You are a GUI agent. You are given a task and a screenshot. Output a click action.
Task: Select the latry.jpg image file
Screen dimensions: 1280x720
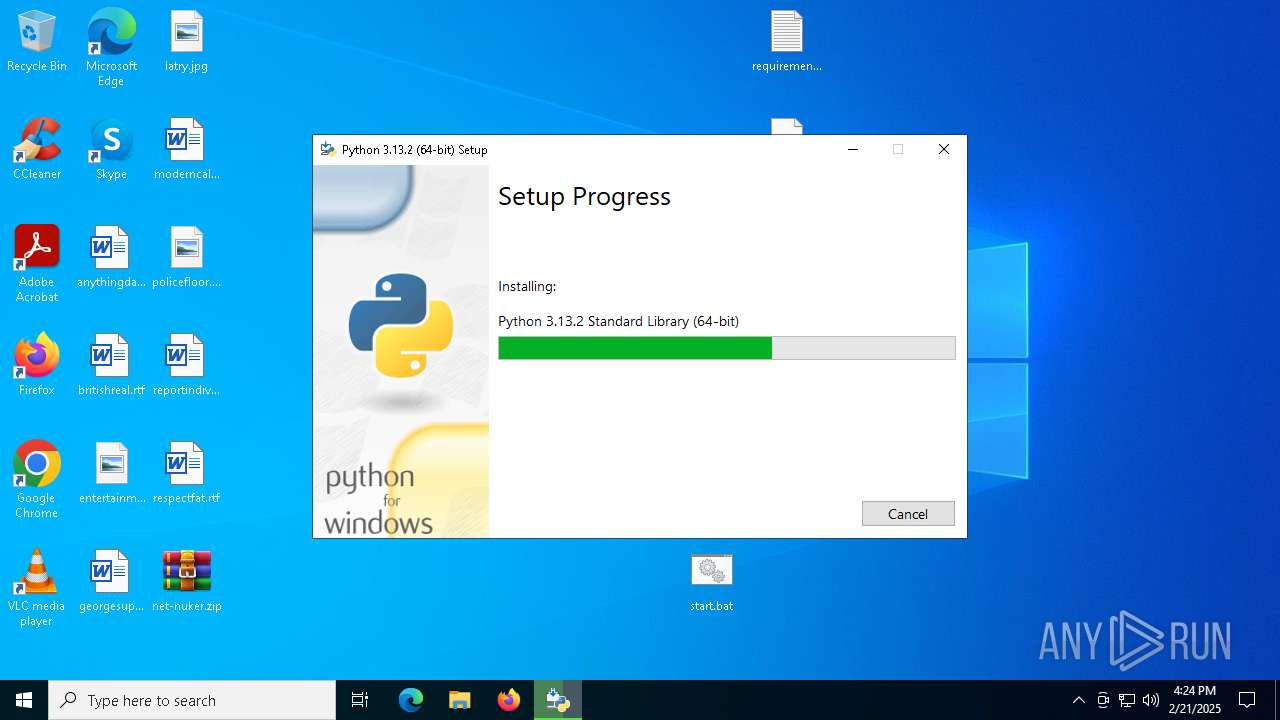[x=186, y=42]
